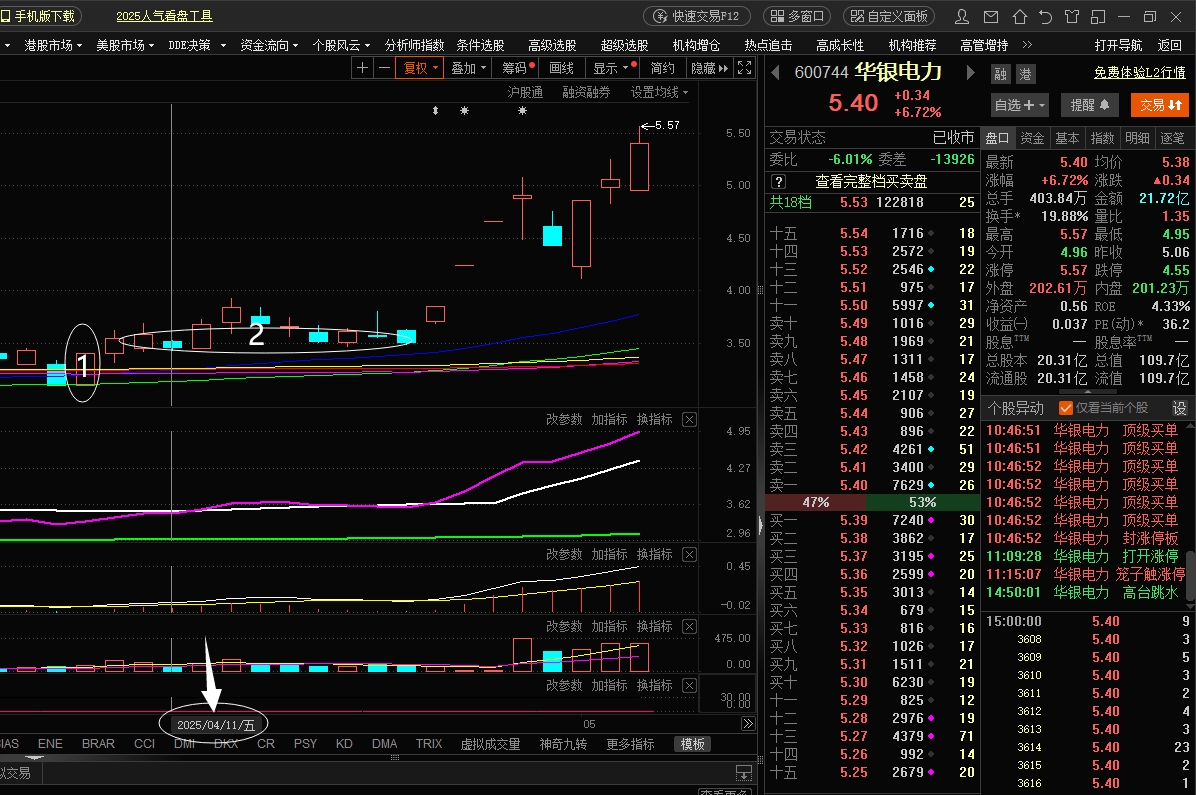
Task: Click the 提醒 alert button
Action: click(1090, 105)
